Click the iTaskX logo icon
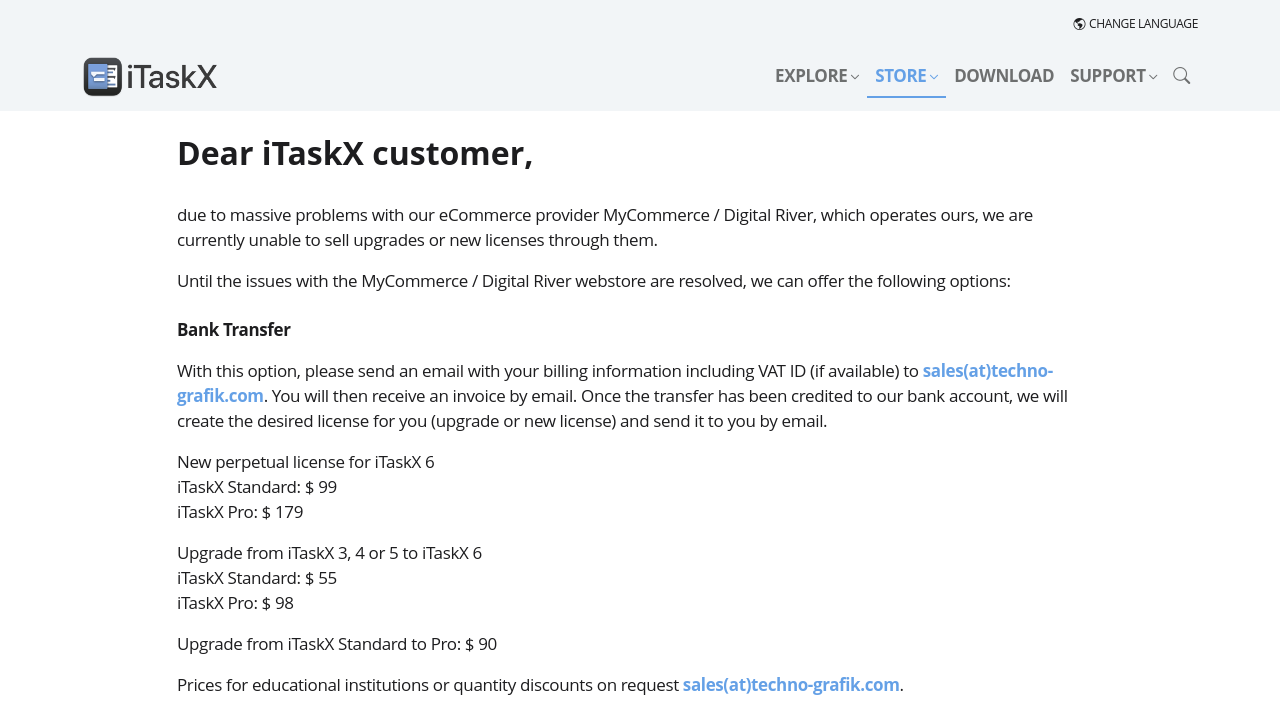Viewport: 1280px width, 720px height. tap(103, 77)
